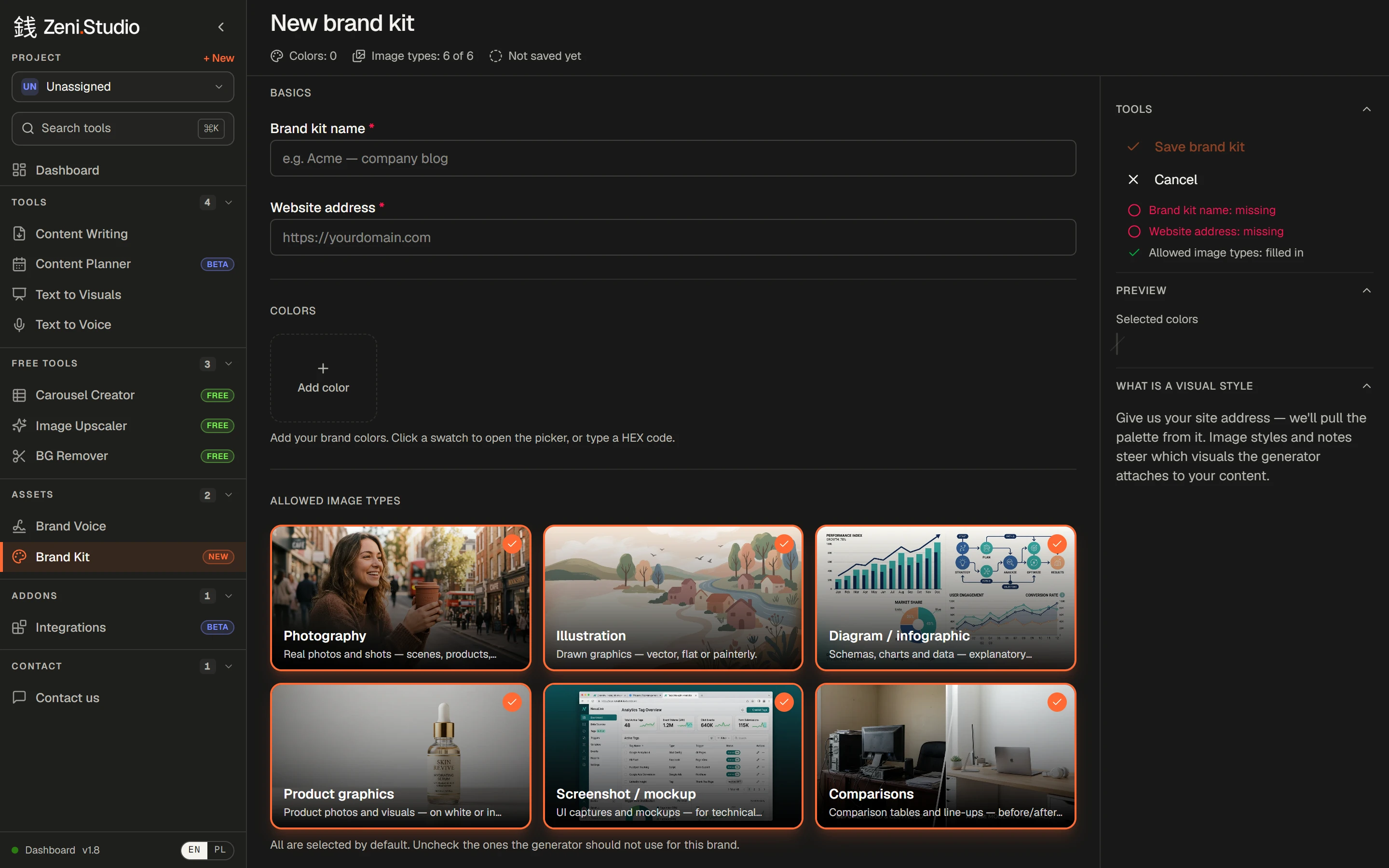The image size is (1389, 868).
Task: Go to Carousel Creator
Action: tap(123, 395)
